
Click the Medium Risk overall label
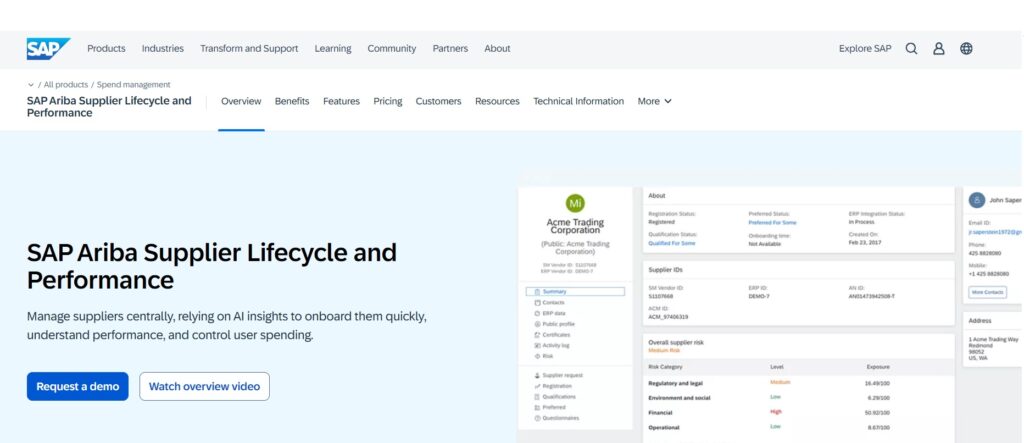664,351
